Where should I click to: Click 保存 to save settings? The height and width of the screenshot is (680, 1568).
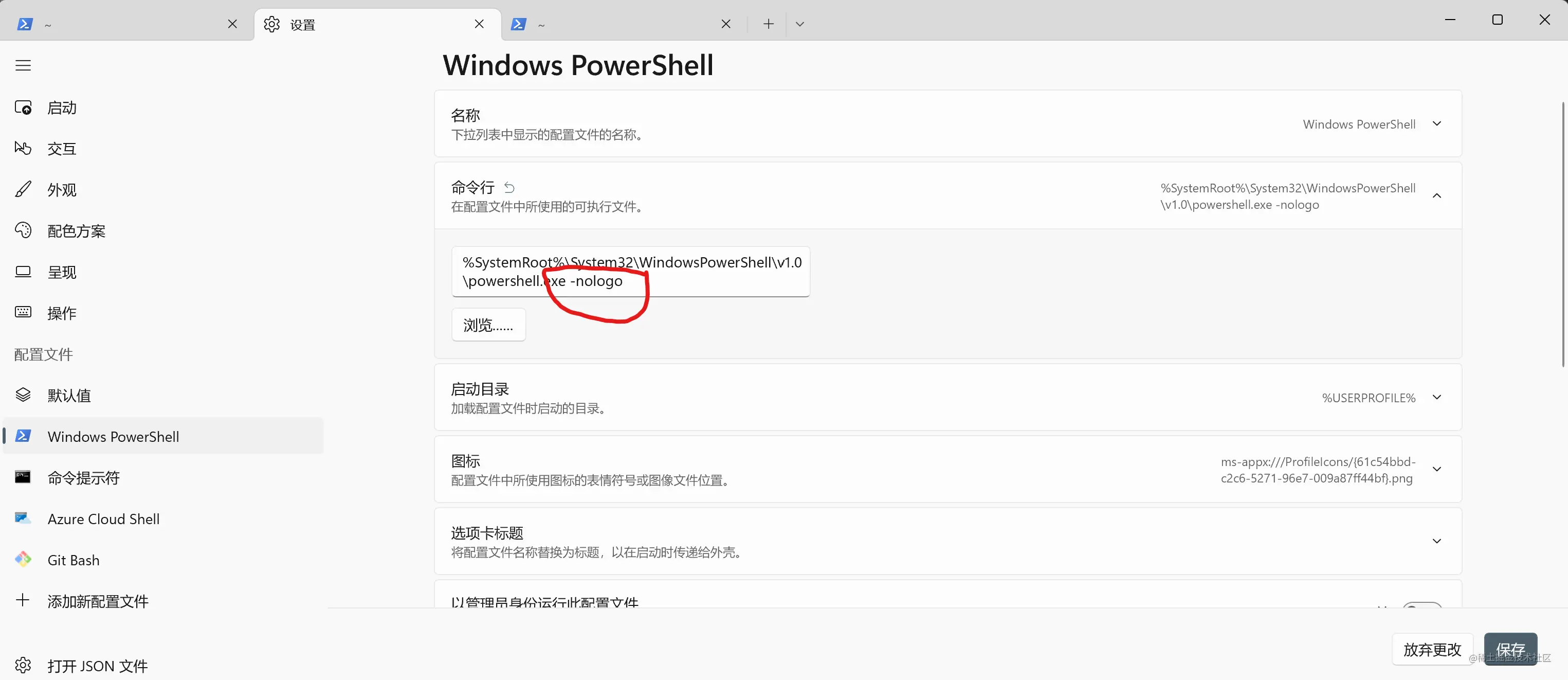click(x=1510, y=649)
